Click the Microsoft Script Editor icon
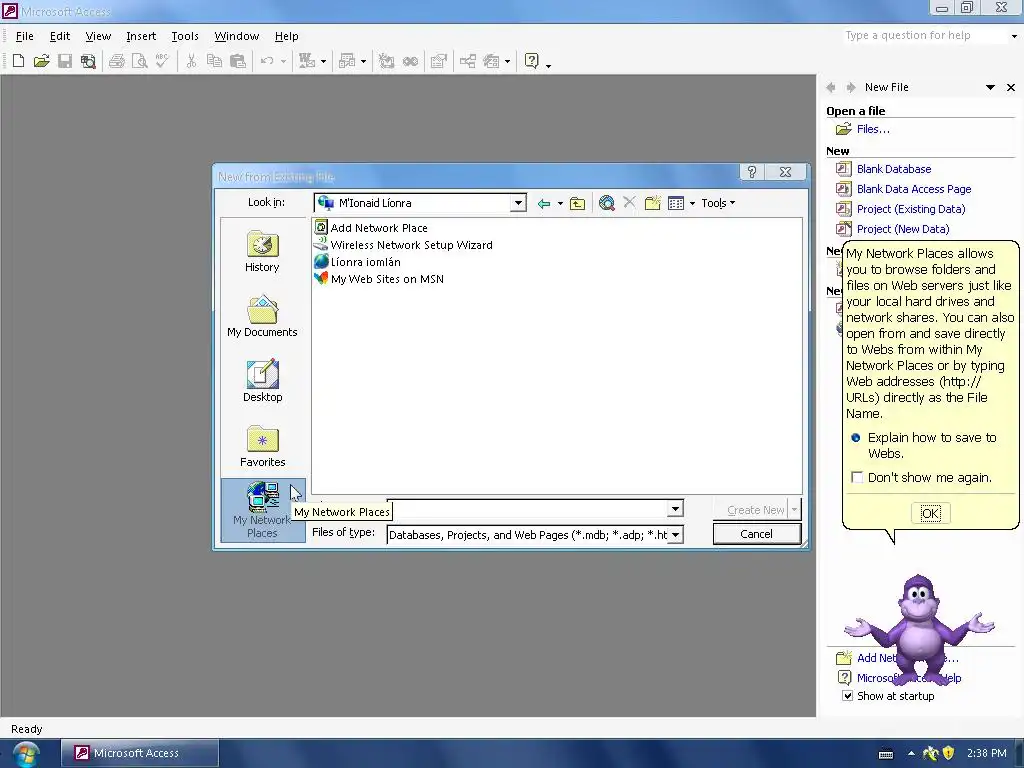1024x768 pixels. 410,61
